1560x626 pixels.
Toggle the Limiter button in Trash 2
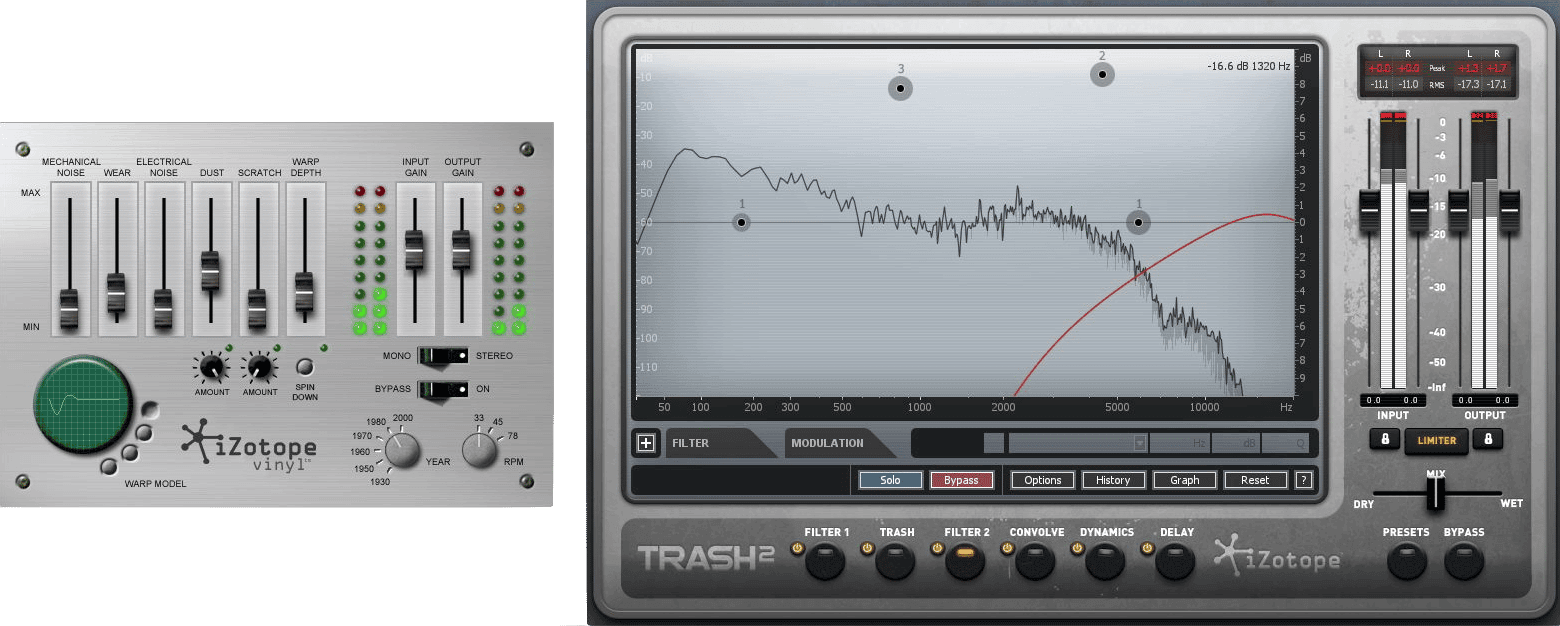pos(1436,439)
